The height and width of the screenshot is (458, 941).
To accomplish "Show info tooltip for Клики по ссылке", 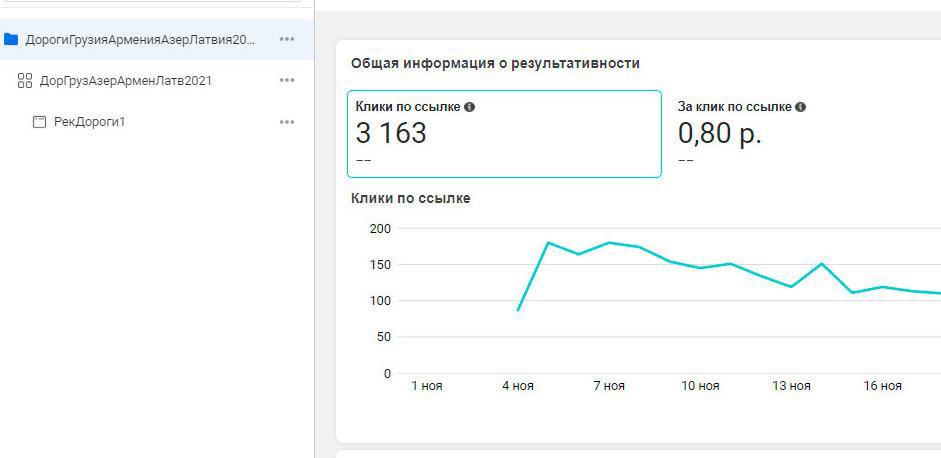I will point(469,107).
